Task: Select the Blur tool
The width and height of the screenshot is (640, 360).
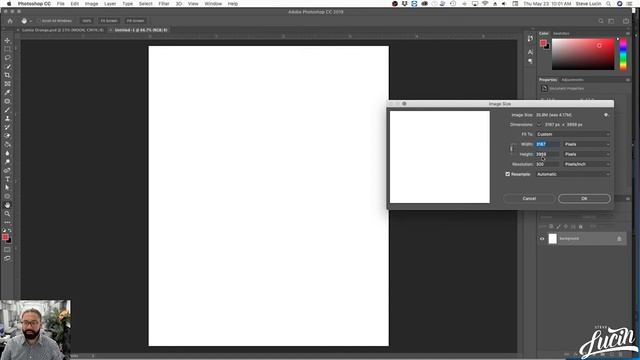Action: pos(7,153)
